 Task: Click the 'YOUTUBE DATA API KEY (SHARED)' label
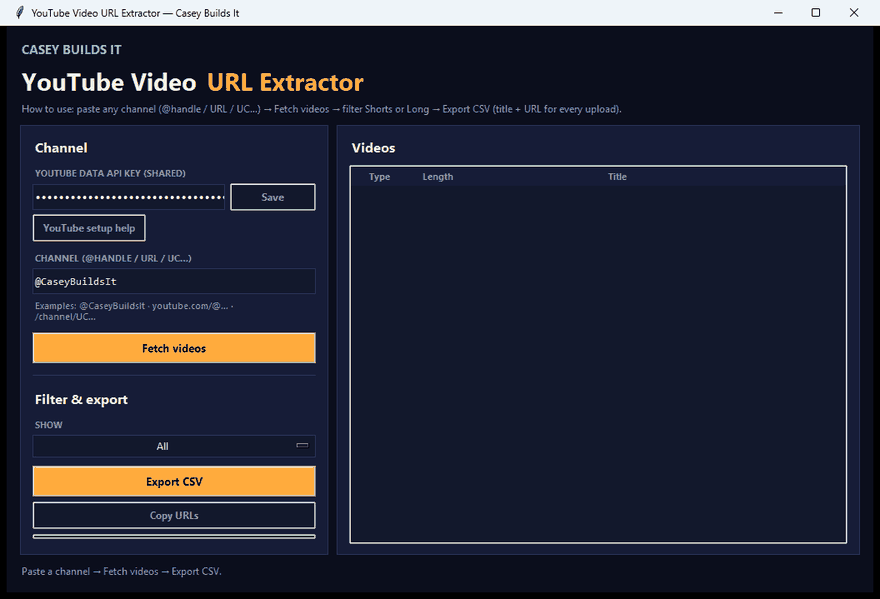coord(110,173)
